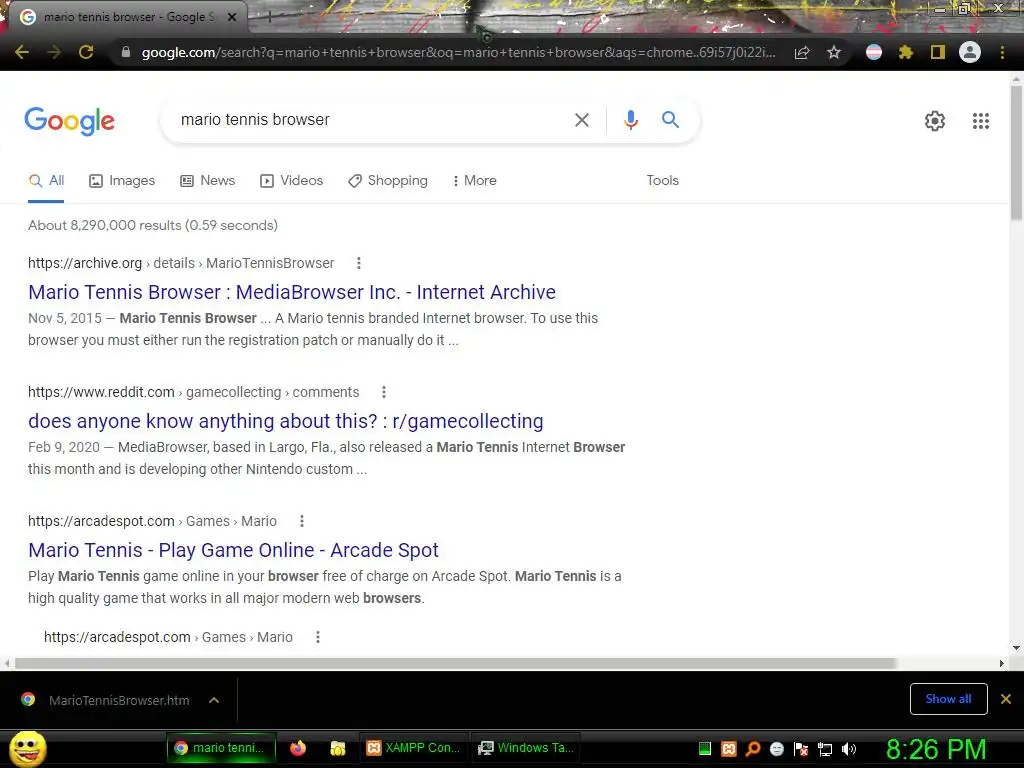
Task: Click the 'About 8,290,000 results' text
Action: tap(153, 225)
